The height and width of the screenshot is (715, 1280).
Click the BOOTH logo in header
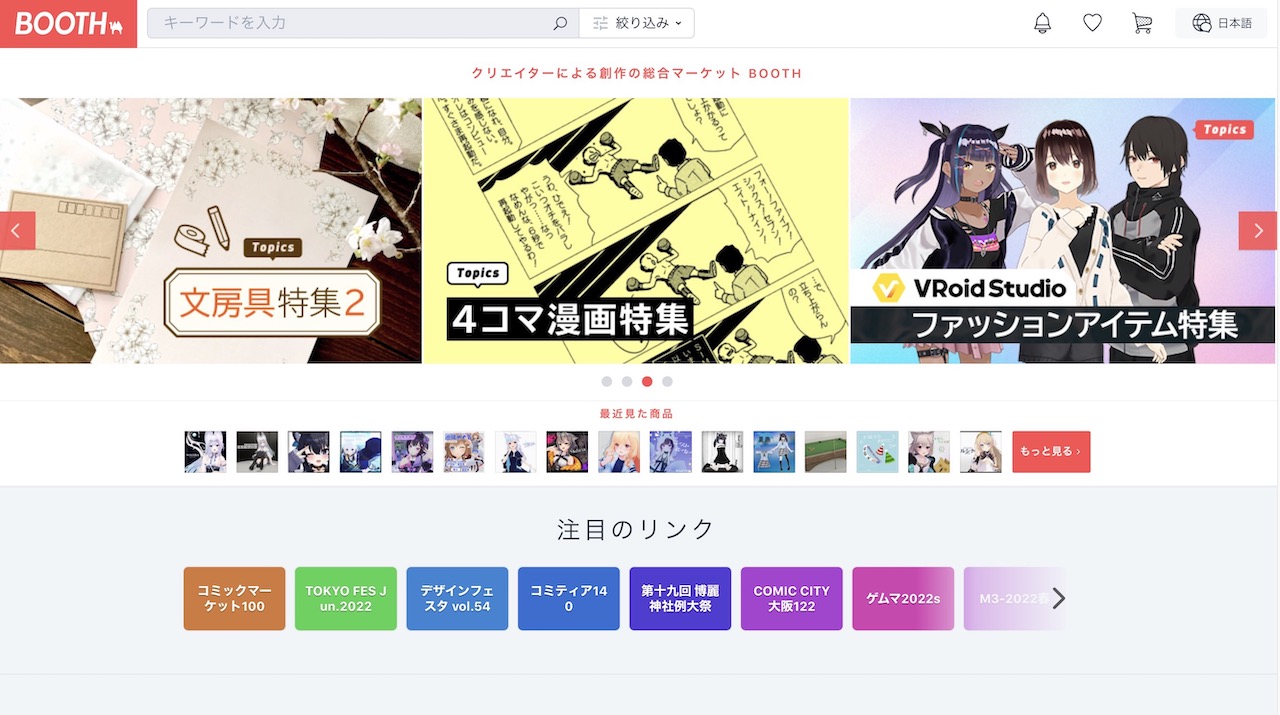(x=68, y=24)
